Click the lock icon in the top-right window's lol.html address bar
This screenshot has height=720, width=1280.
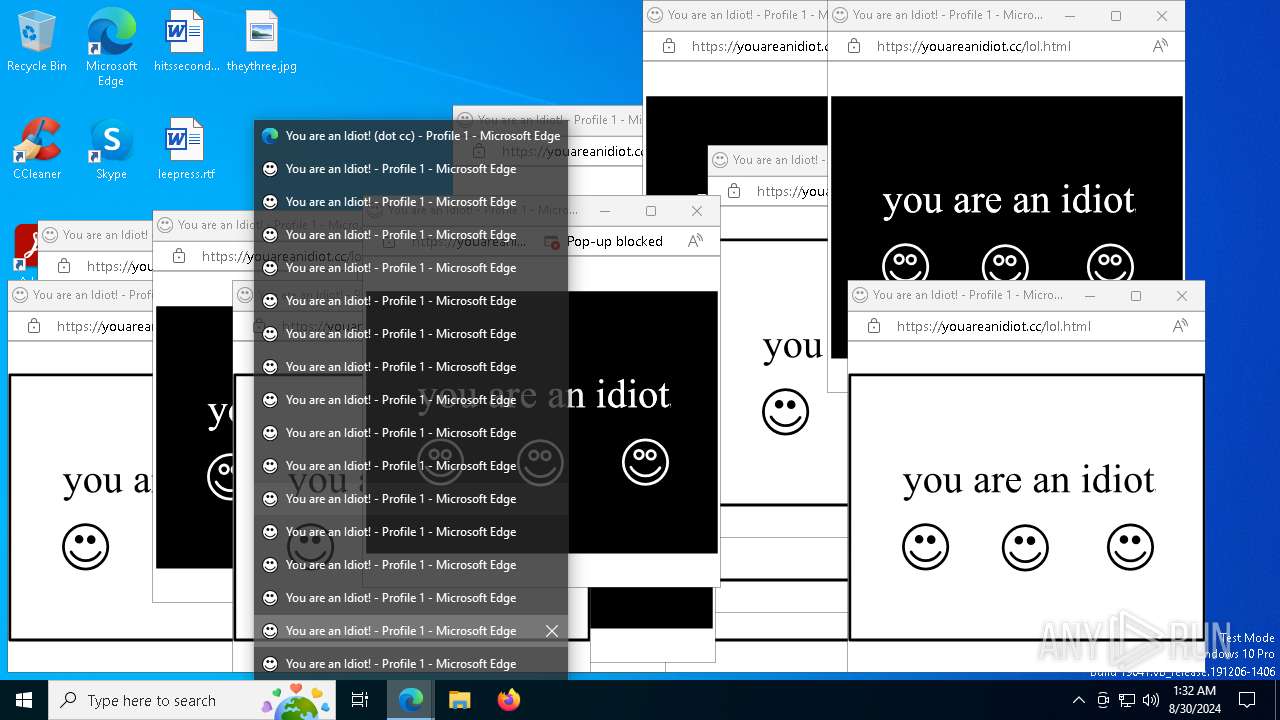[x=853, y=46]
